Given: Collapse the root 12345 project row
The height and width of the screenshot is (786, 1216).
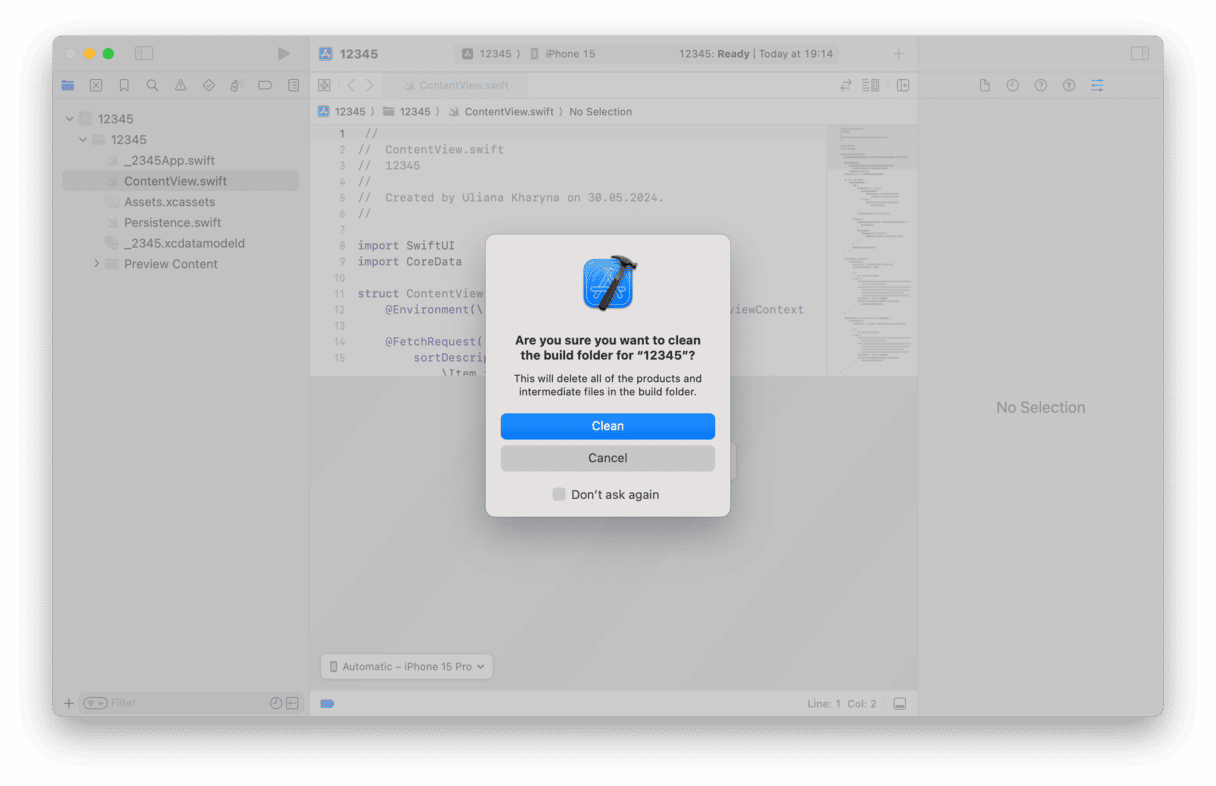Looking at the screenshot, I should tap(70, 119).
